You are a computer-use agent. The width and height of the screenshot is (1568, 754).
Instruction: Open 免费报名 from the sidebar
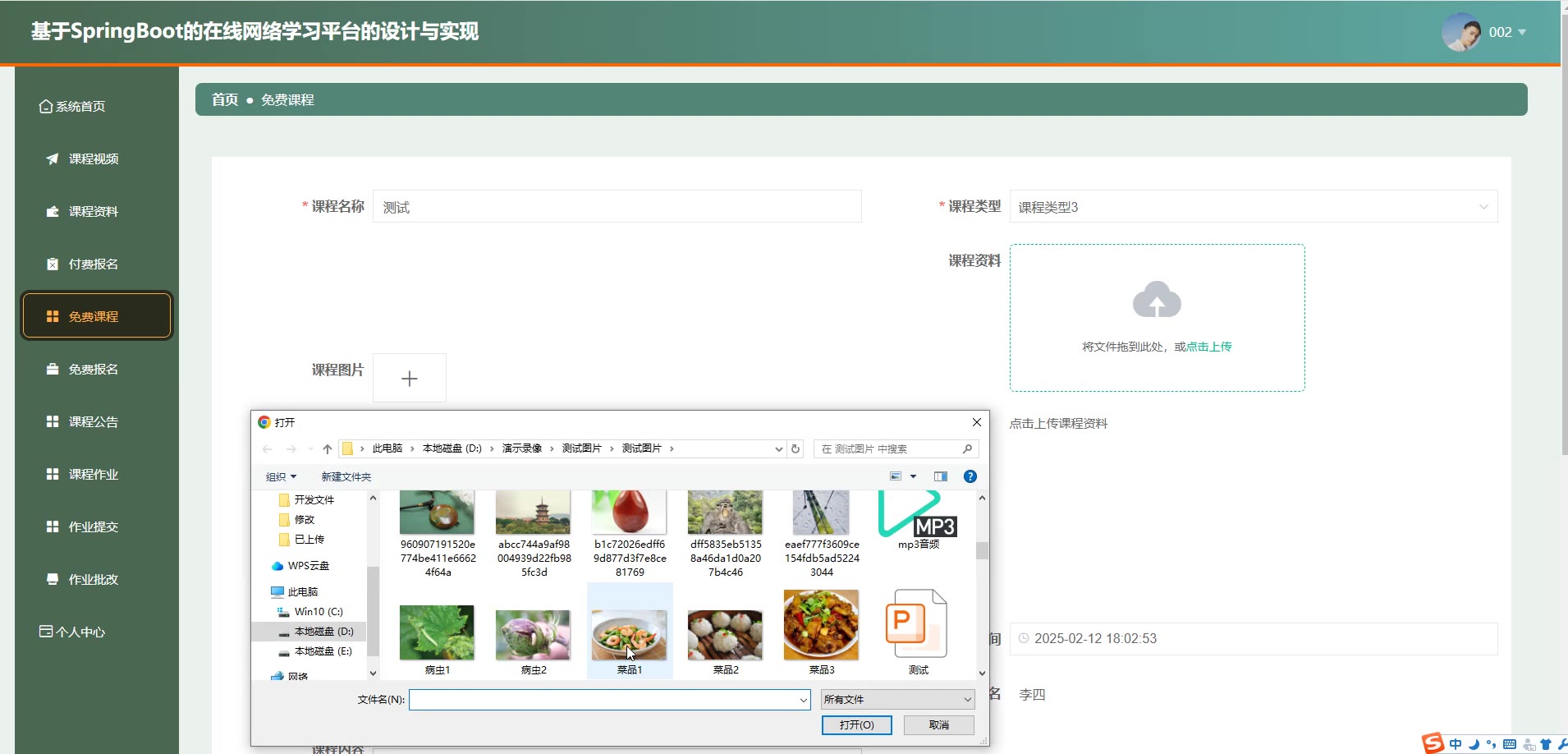coord(94,369)
